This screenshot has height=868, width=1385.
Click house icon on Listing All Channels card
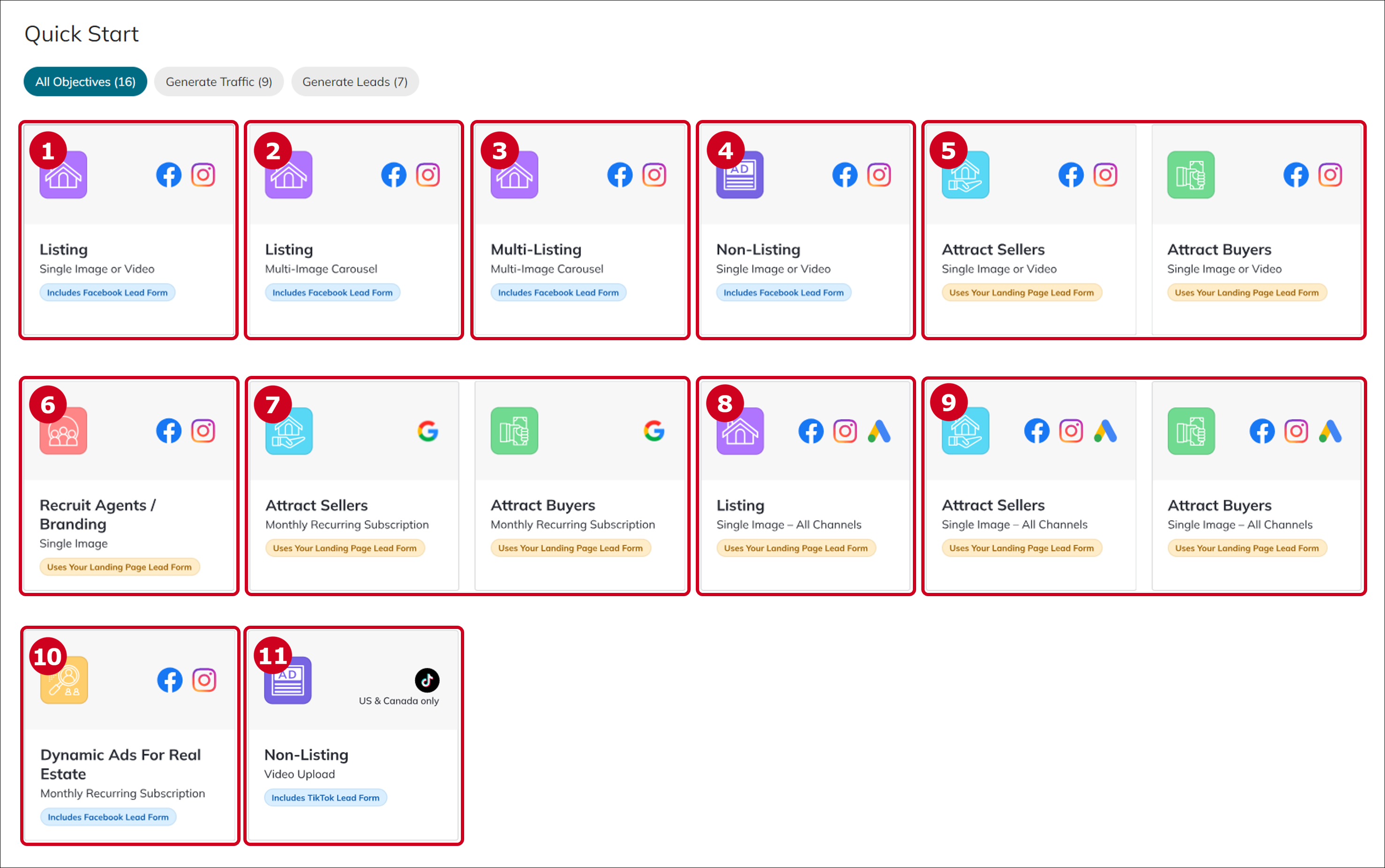[x=740, y=431]
